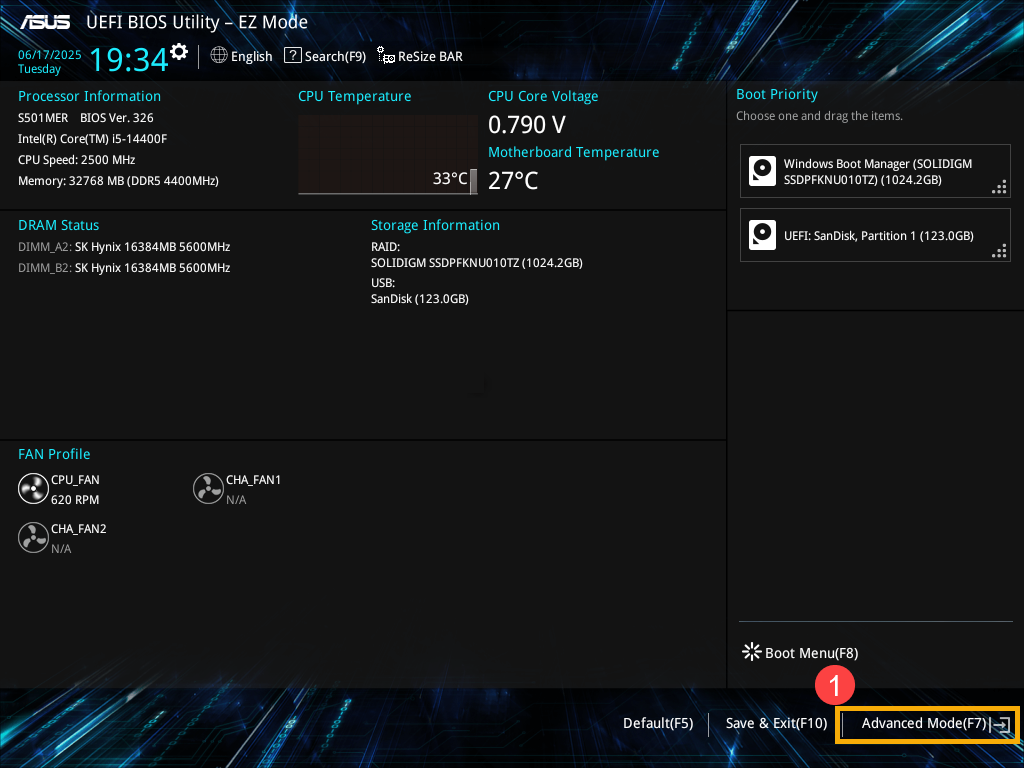Click the CHA_FAN1 label
This screenshot has width=1024, height=768.
pyautogui.click(x=253, y=480)
